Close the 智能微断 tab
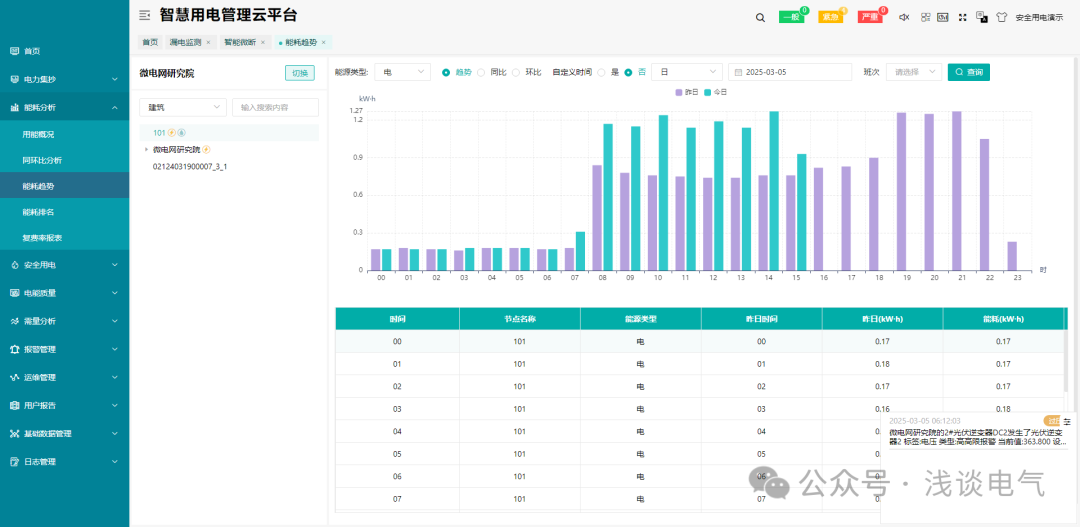This screenshot has width=1080, height=527. [262, 43]
